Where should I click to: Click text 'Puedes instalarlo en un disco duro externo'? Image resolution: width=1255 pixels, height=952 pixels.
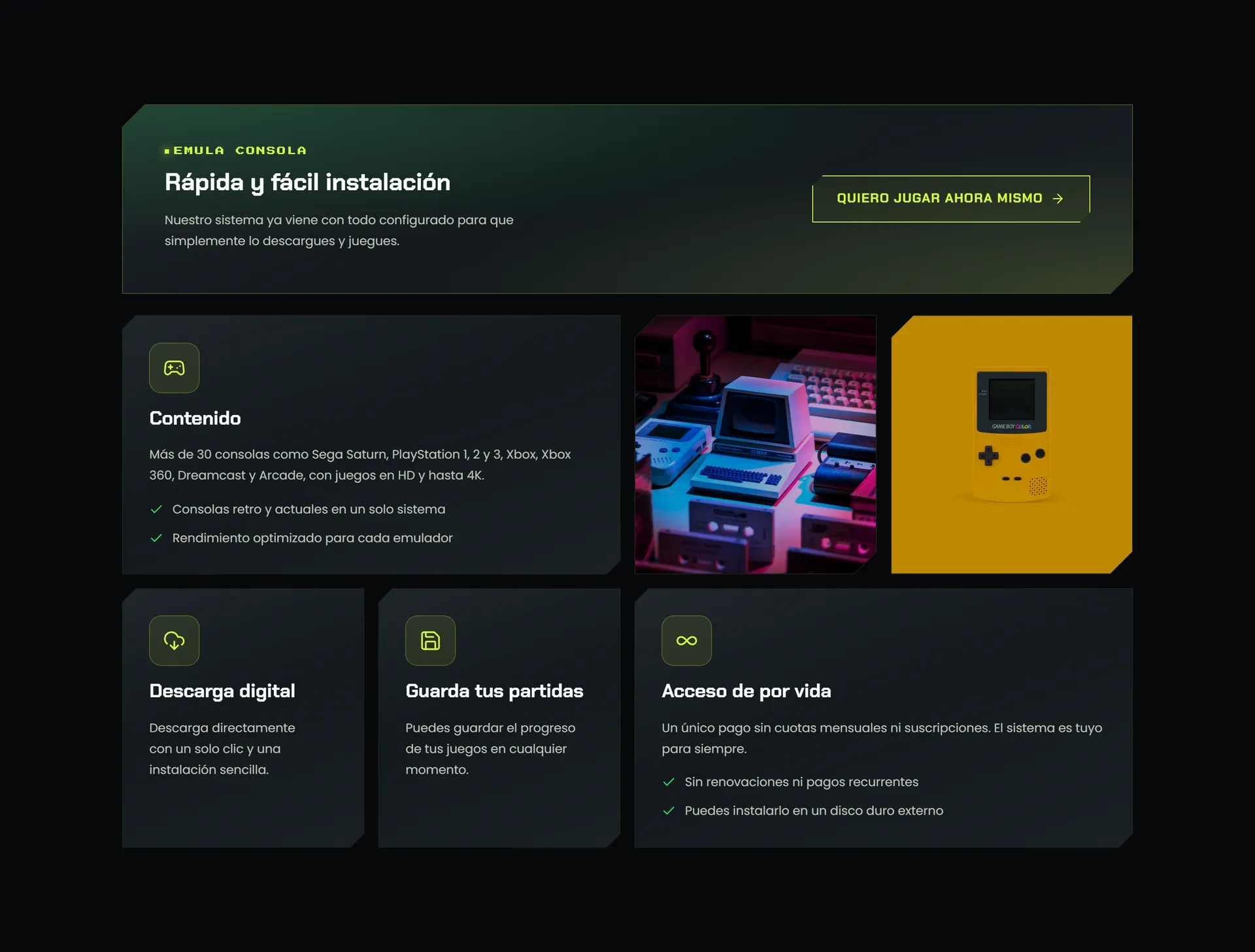(814, 811)
